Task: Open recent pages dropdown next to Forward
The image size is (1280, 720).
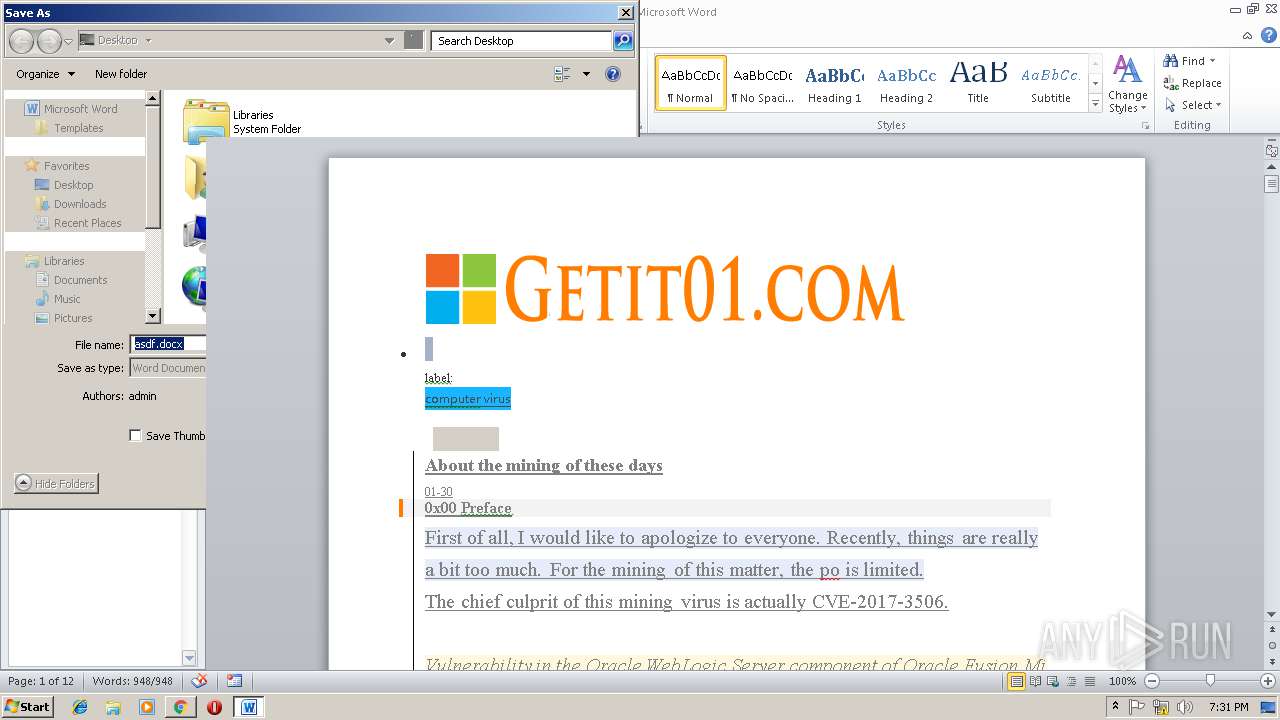Action: pos(68,41)
